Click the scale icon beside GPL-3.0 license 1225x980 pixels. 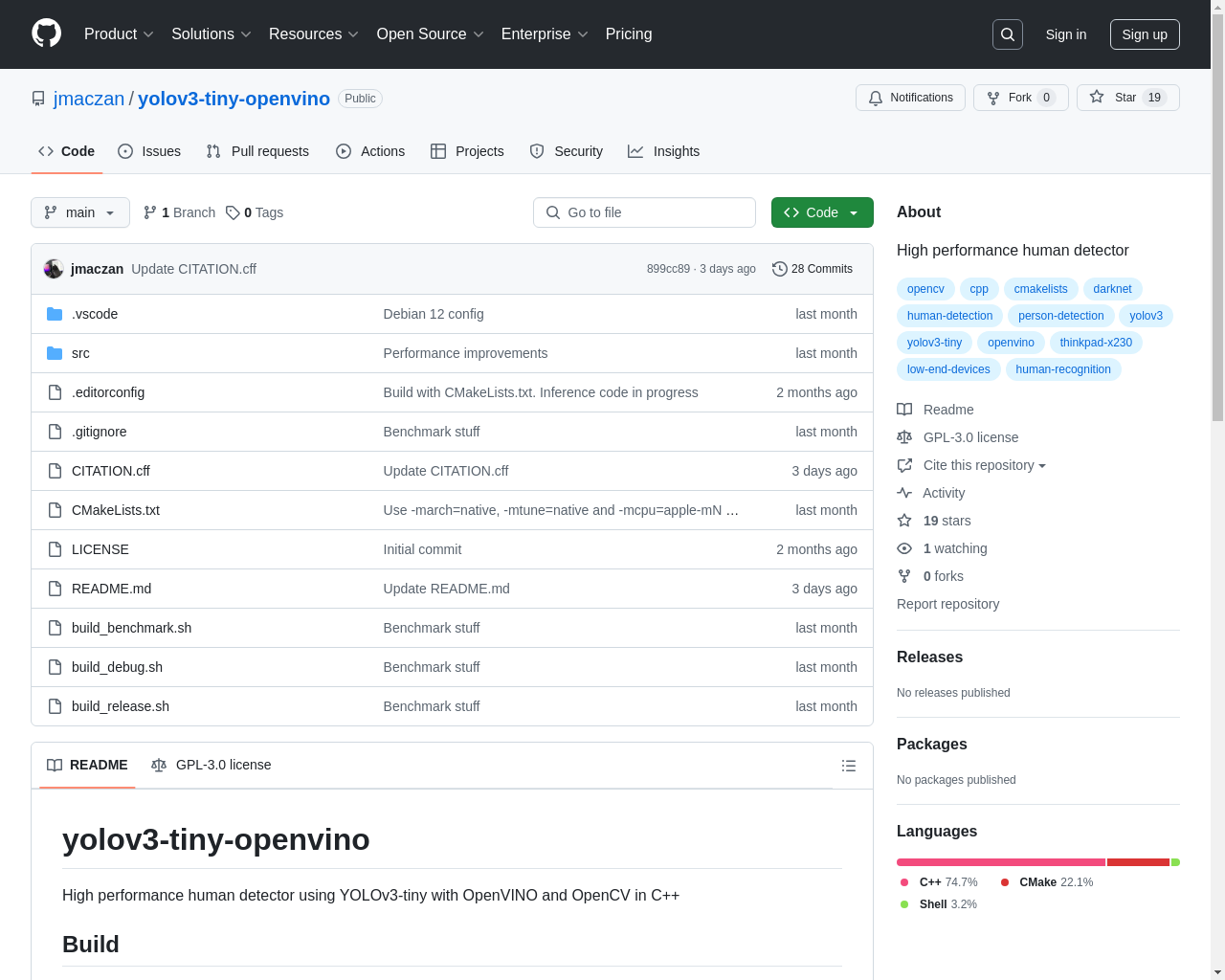904,437
